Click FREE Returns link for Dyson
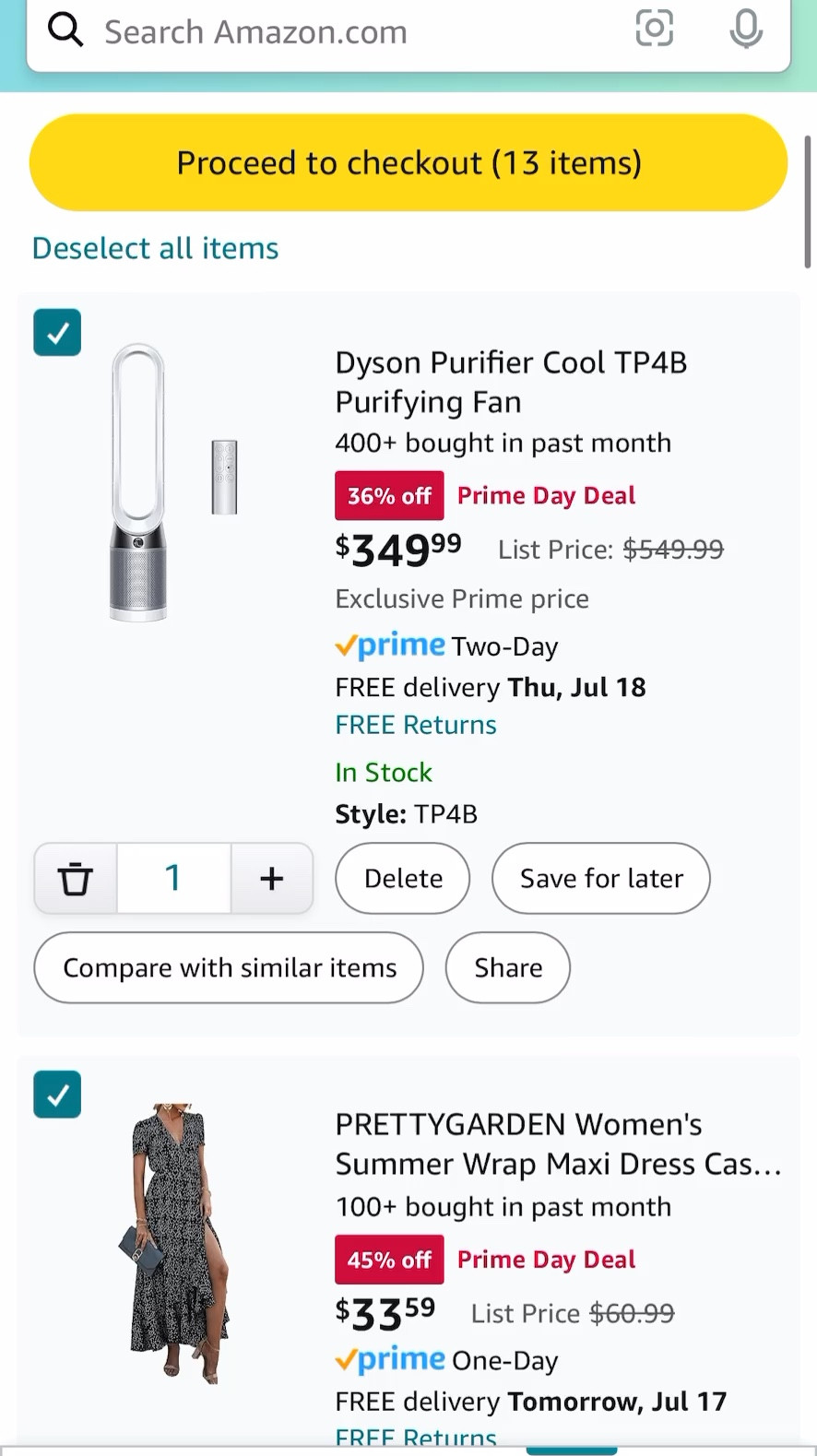This screenshot has height=1456, width=817. [x=416, y=725]
